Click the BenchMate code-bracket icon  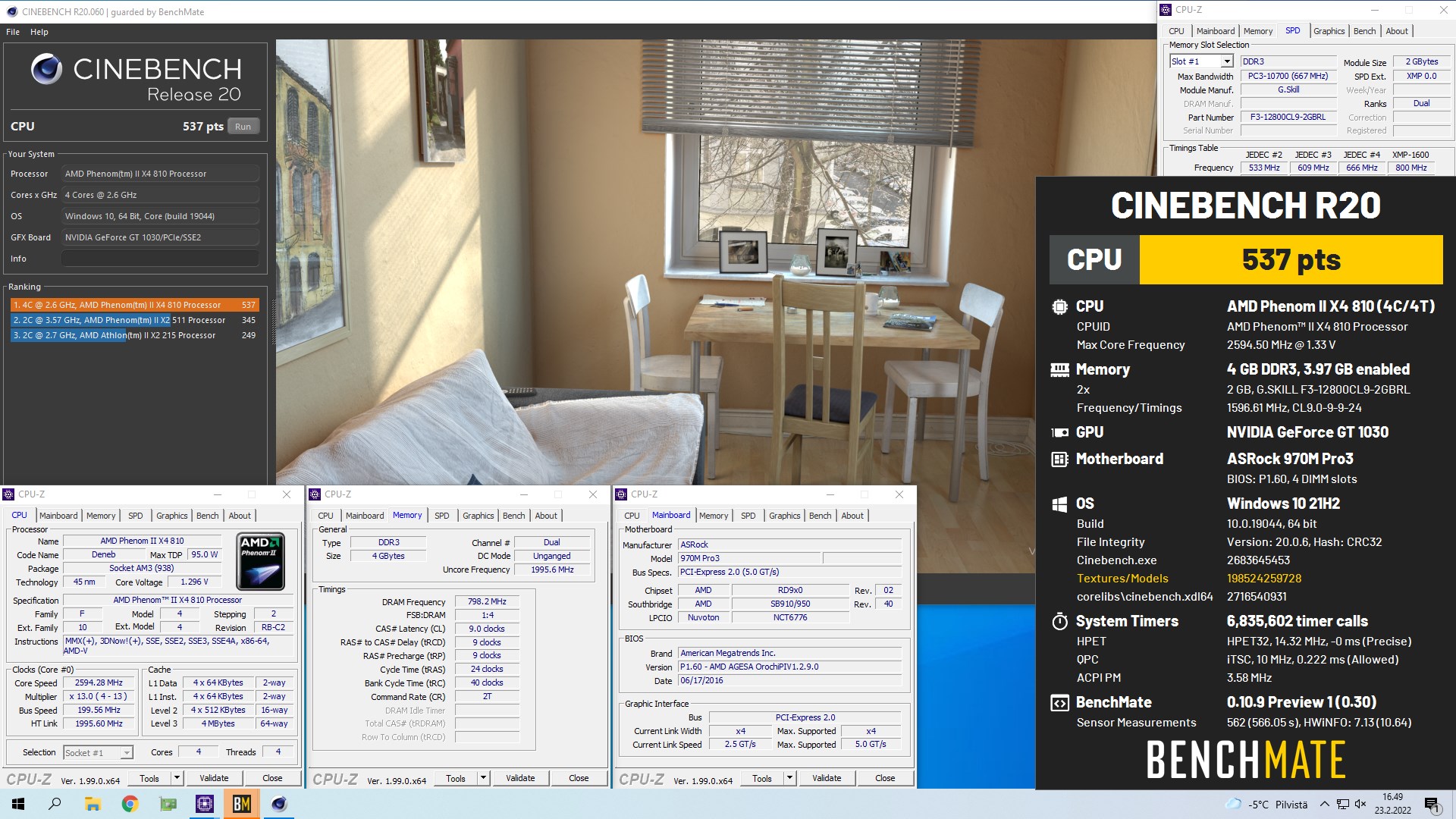click(x=1059, y=703)
